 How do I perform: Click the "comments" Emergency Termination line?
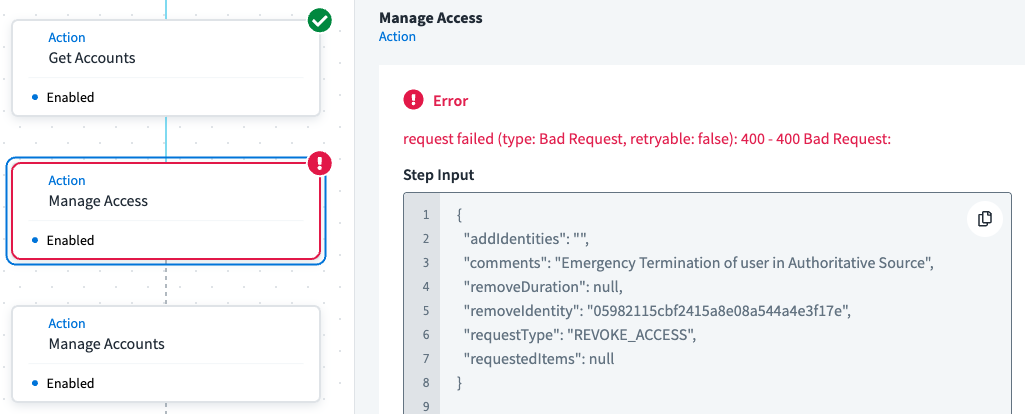(698, 262)
